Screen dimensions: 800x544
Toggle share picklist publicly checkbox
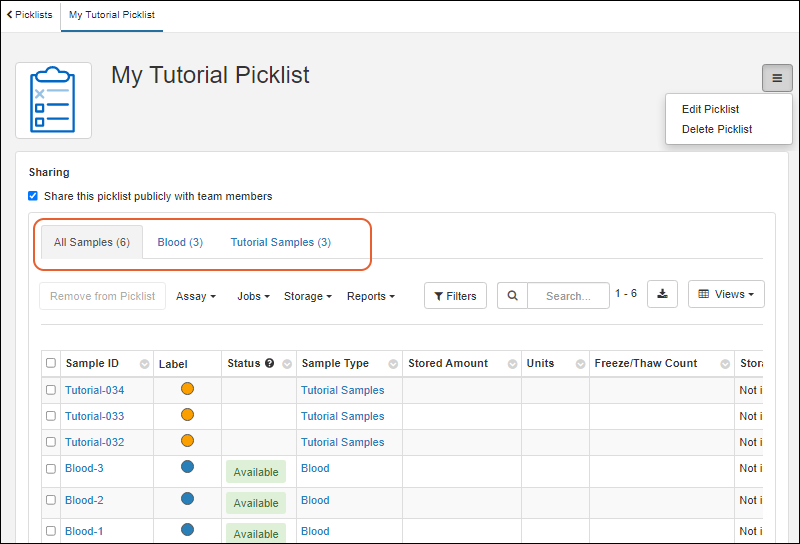click(33, 196)
